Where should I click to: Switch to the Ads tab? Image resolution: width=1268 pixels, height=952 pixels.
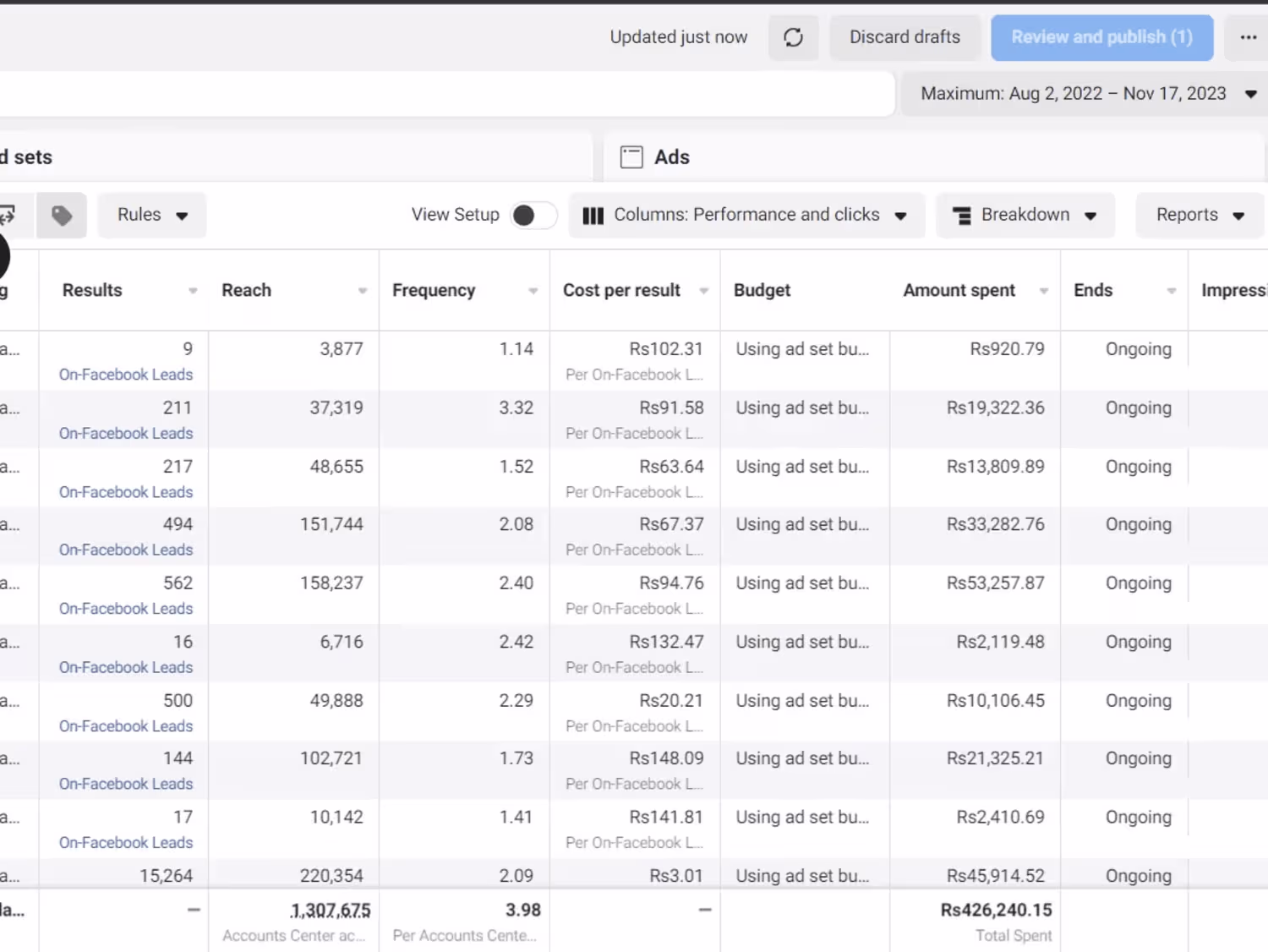pos(672,157)
